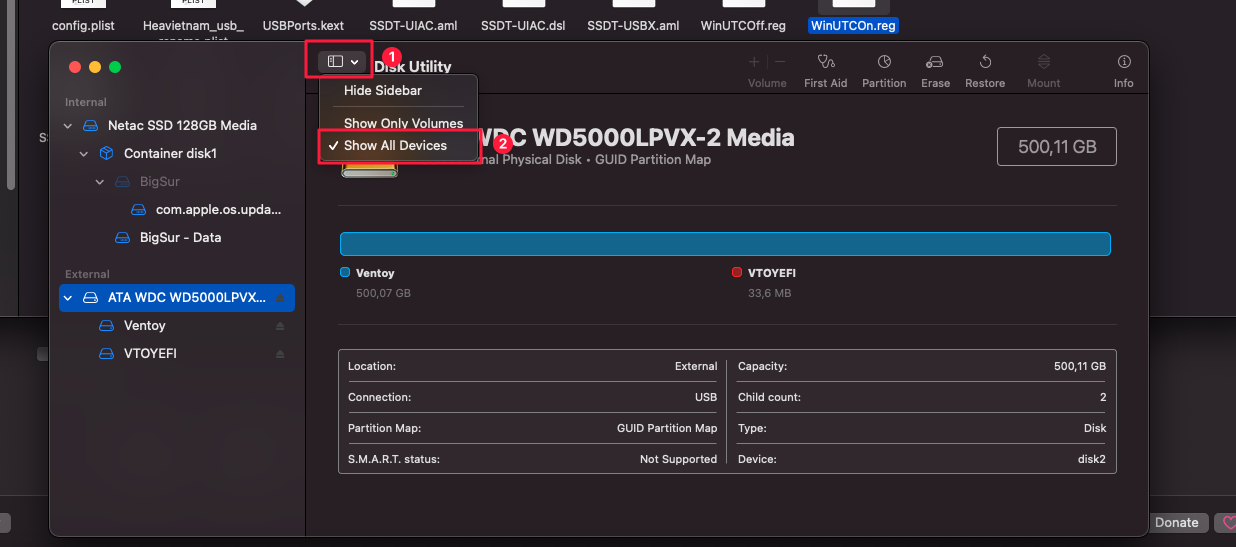Collapse the Container disk1 row

pyautogui.click(x=84, y=154)
